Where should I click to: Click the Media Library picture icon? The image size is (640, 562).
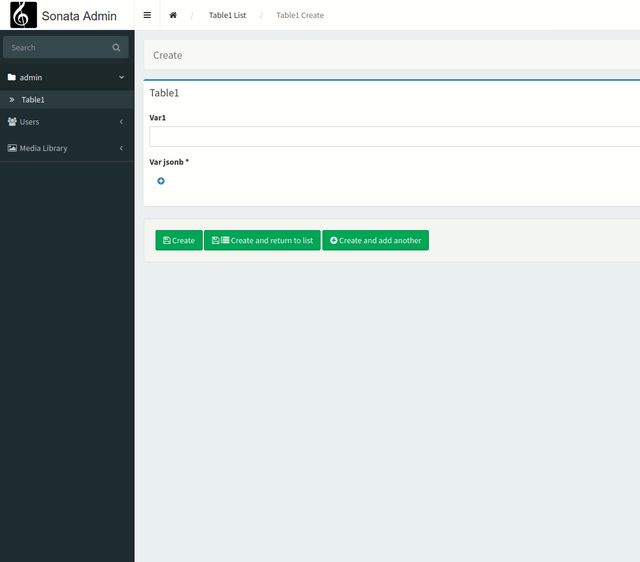pos(12,148)
